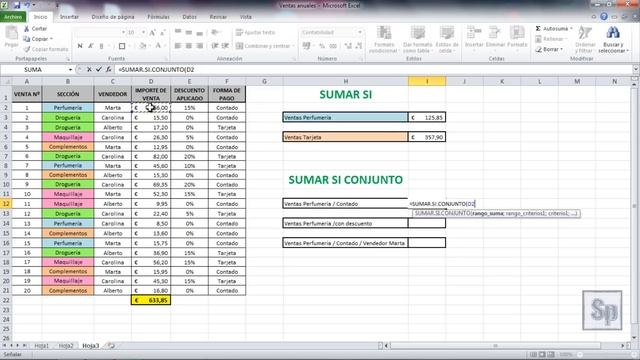Image resolution: width=640 pixels, height=360 pixels.
Task: Click the thousands separator 000 icon
Action: point(333,46)
